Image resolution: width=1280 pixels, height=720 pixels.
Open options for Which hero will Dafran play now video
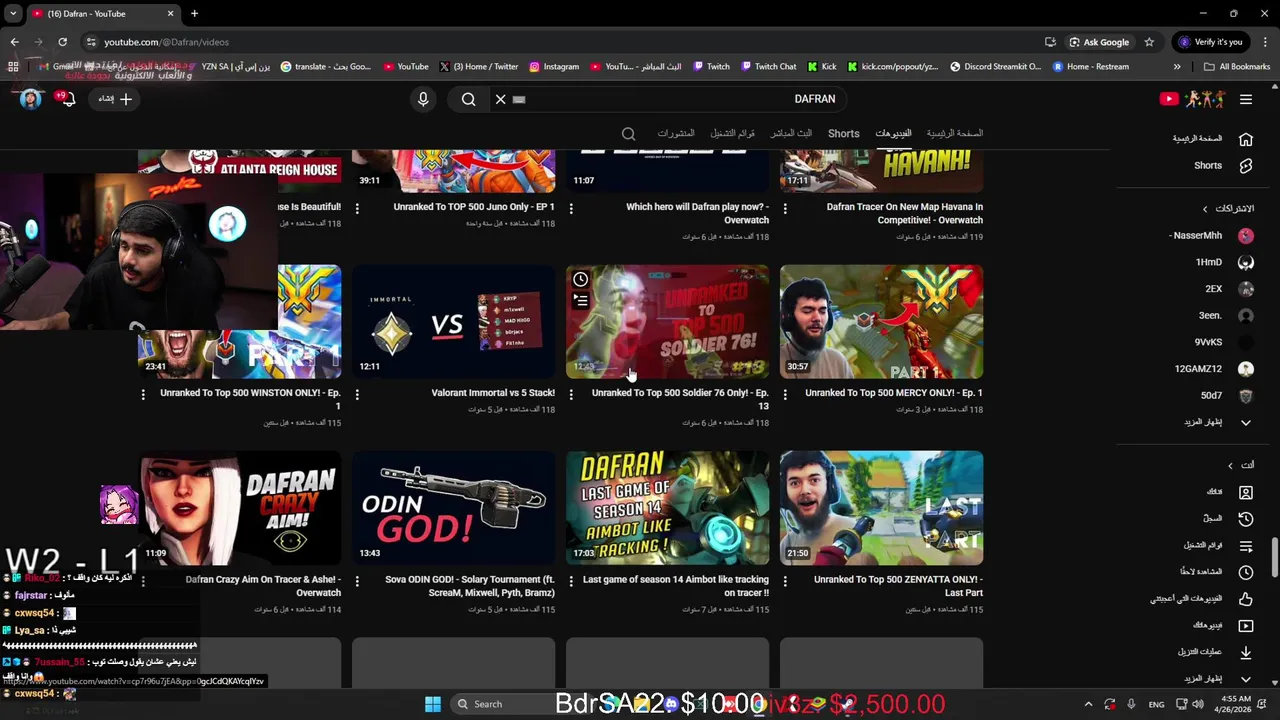tap(571, 208)
